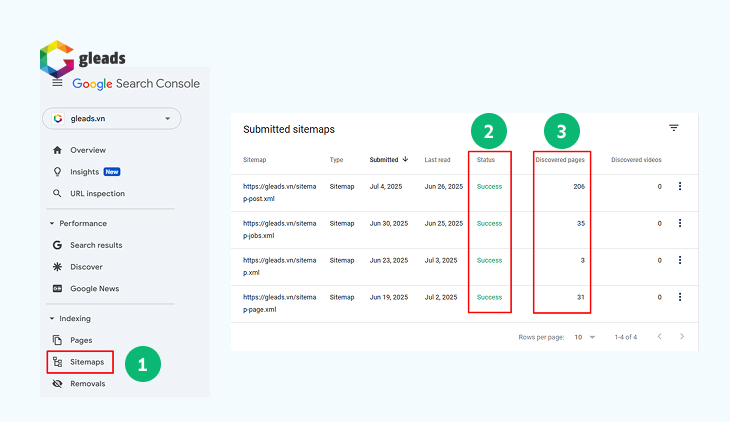Screen dimensions: 730x422
Task: Open Rows per page dropdown
Action: (x=585, y=337)
